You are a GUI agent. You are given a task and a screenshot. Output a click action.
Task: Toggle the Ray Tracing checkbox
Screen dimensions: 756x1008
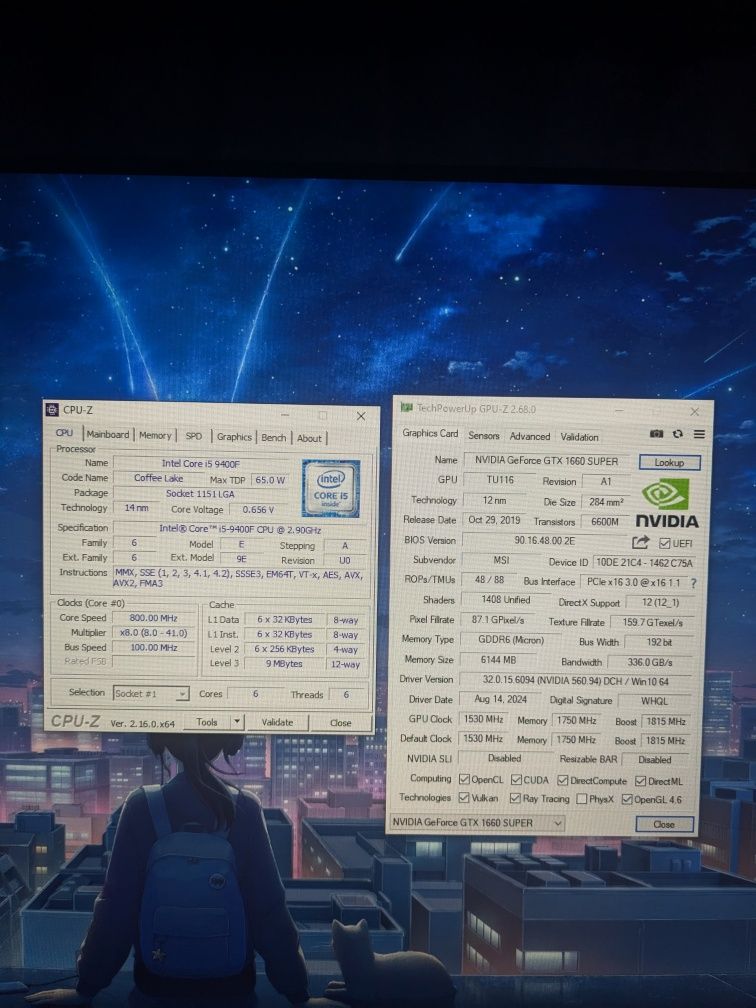tap(514, 798)
